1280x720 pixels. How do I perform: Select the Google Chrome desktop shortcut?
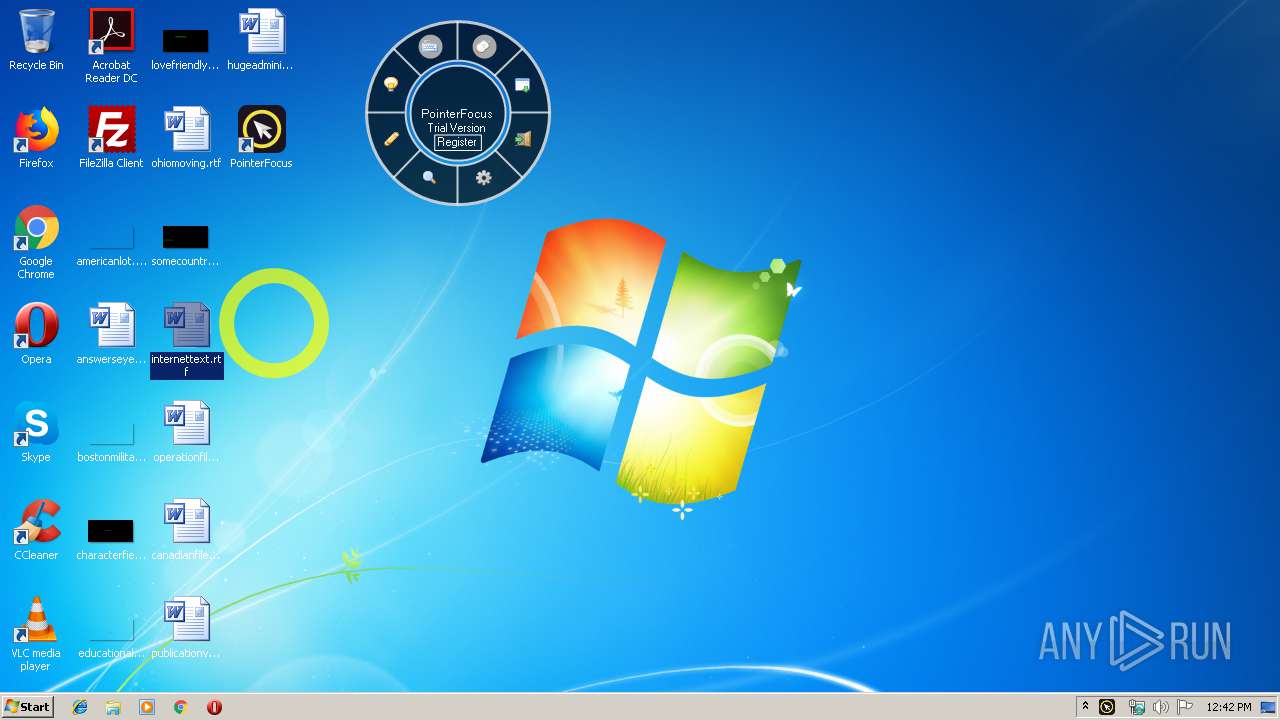click(36, 243)
